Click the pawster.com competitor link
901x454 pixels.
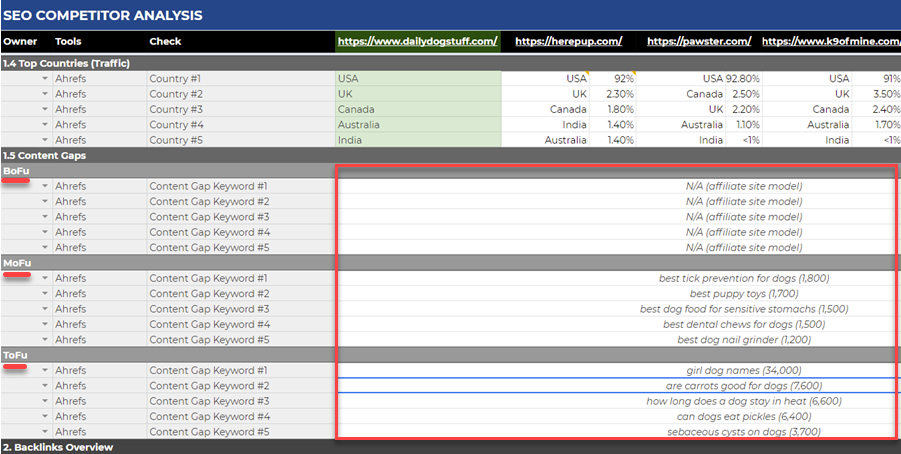[x=698, y=41]
